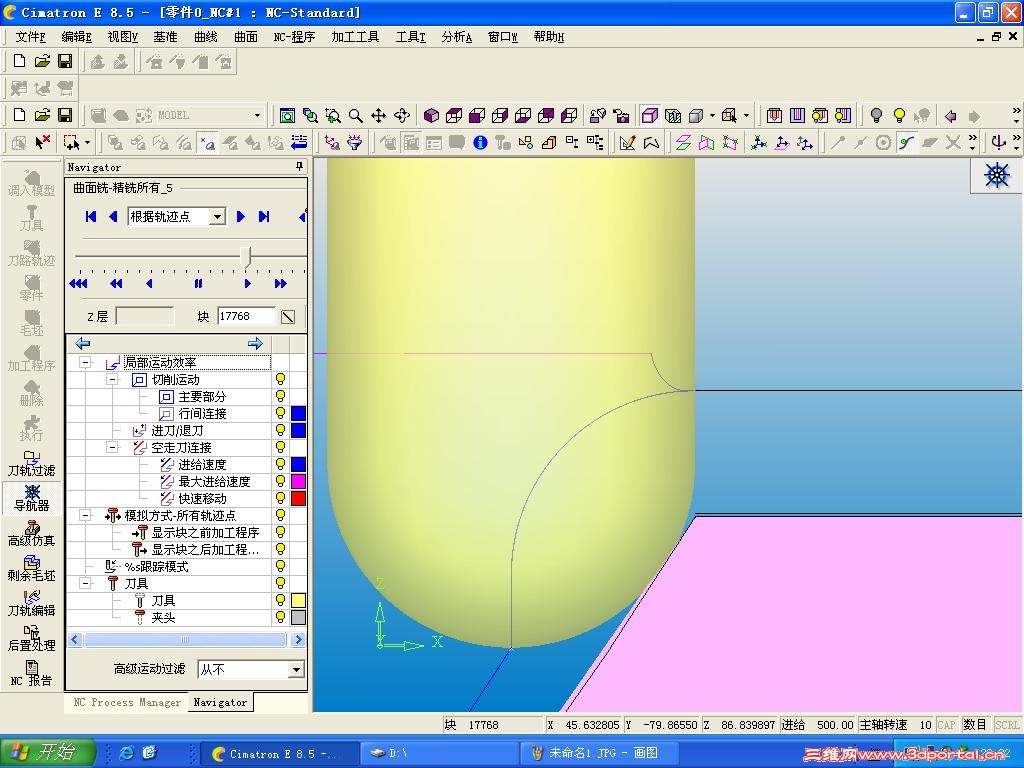Toggle light bulb for 夹头
This screenshot has width=1024, height=768.
point(280,617)
